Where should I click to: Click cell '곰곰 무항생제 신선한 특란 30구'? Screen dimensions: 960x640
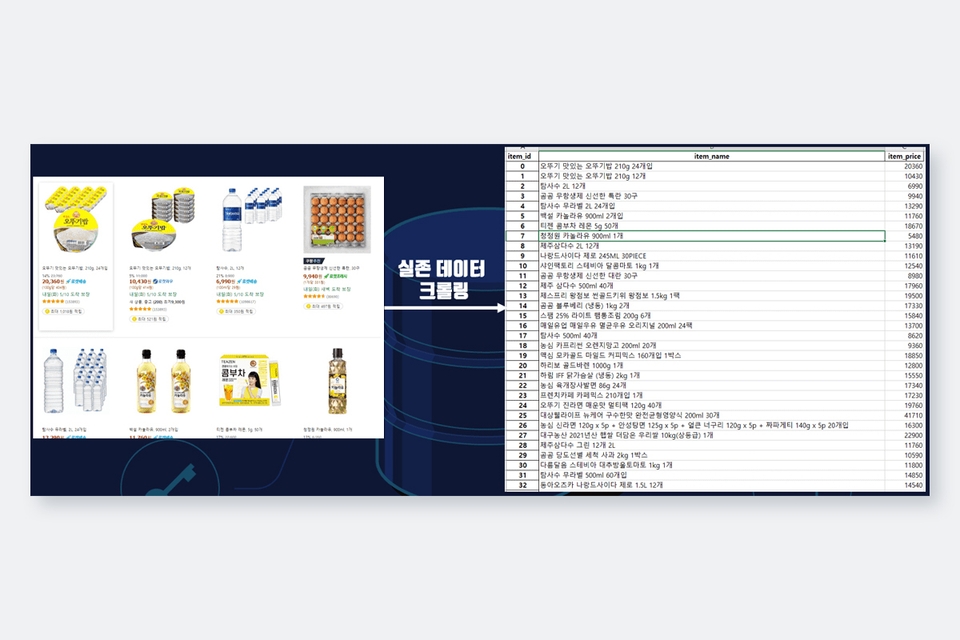(x=711, y=196)
